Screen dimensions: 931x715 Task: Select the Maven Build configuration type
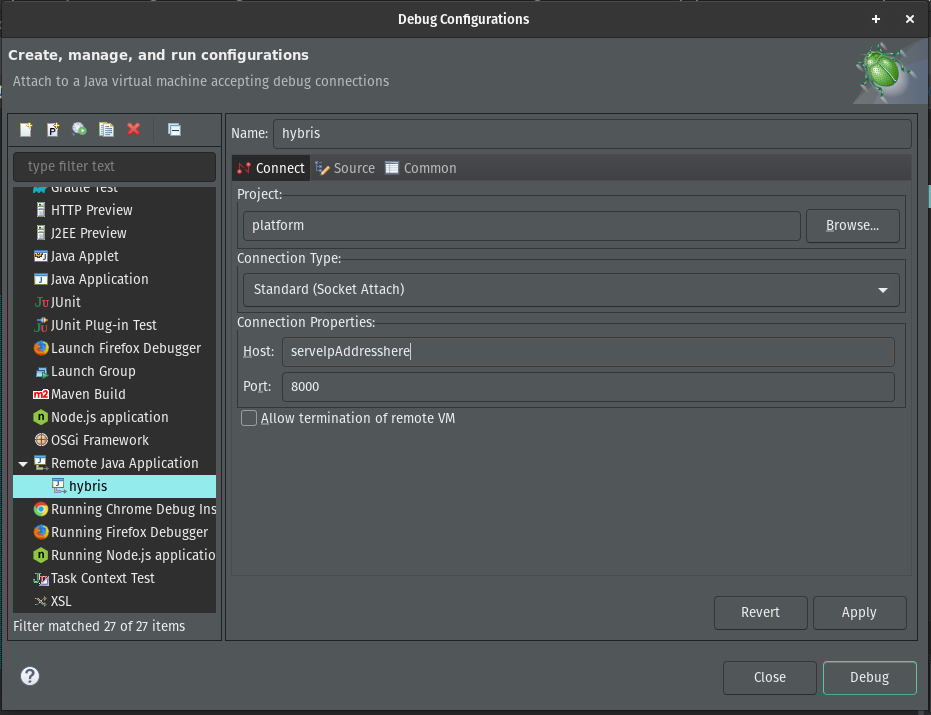85,394
